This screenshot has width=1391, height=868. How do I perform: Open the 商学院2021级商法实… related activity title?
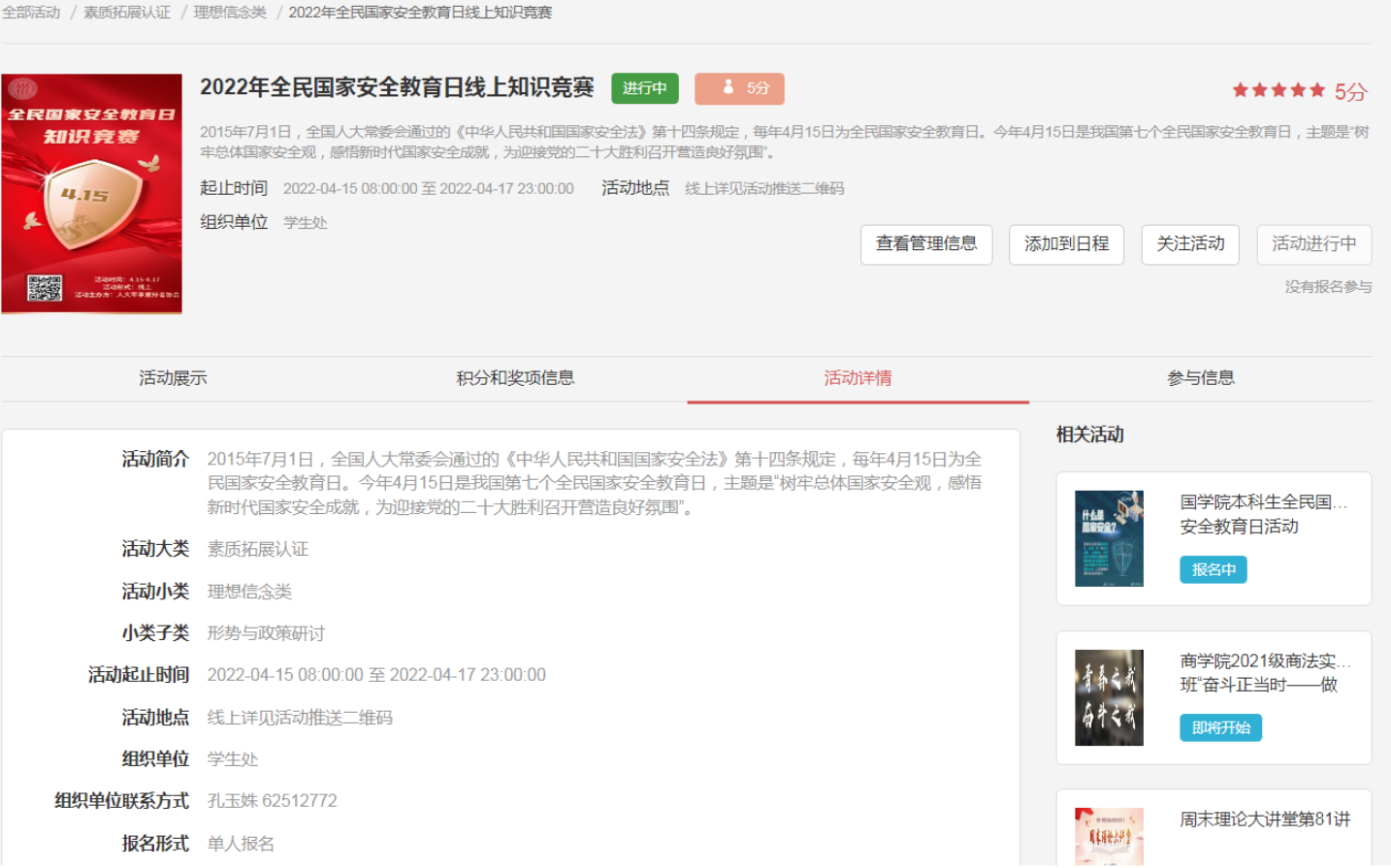pos(1265,673)
